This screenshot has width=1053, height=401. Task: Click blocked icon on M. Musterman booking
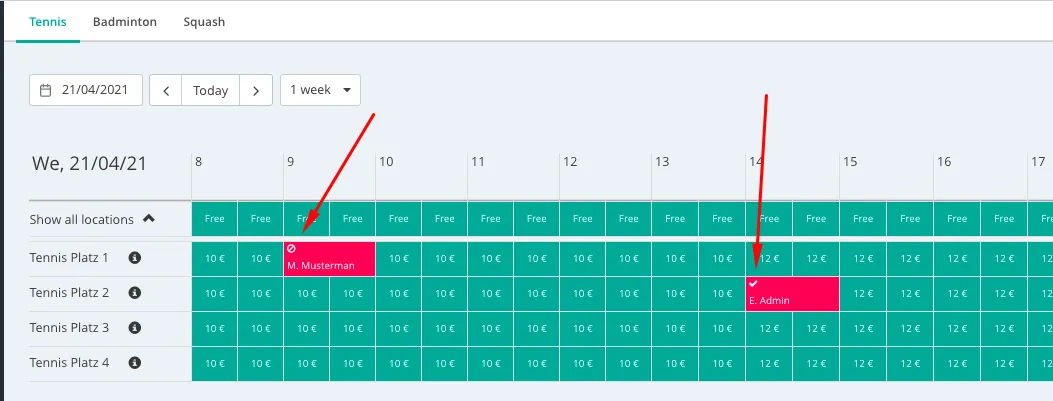(291, 248)
